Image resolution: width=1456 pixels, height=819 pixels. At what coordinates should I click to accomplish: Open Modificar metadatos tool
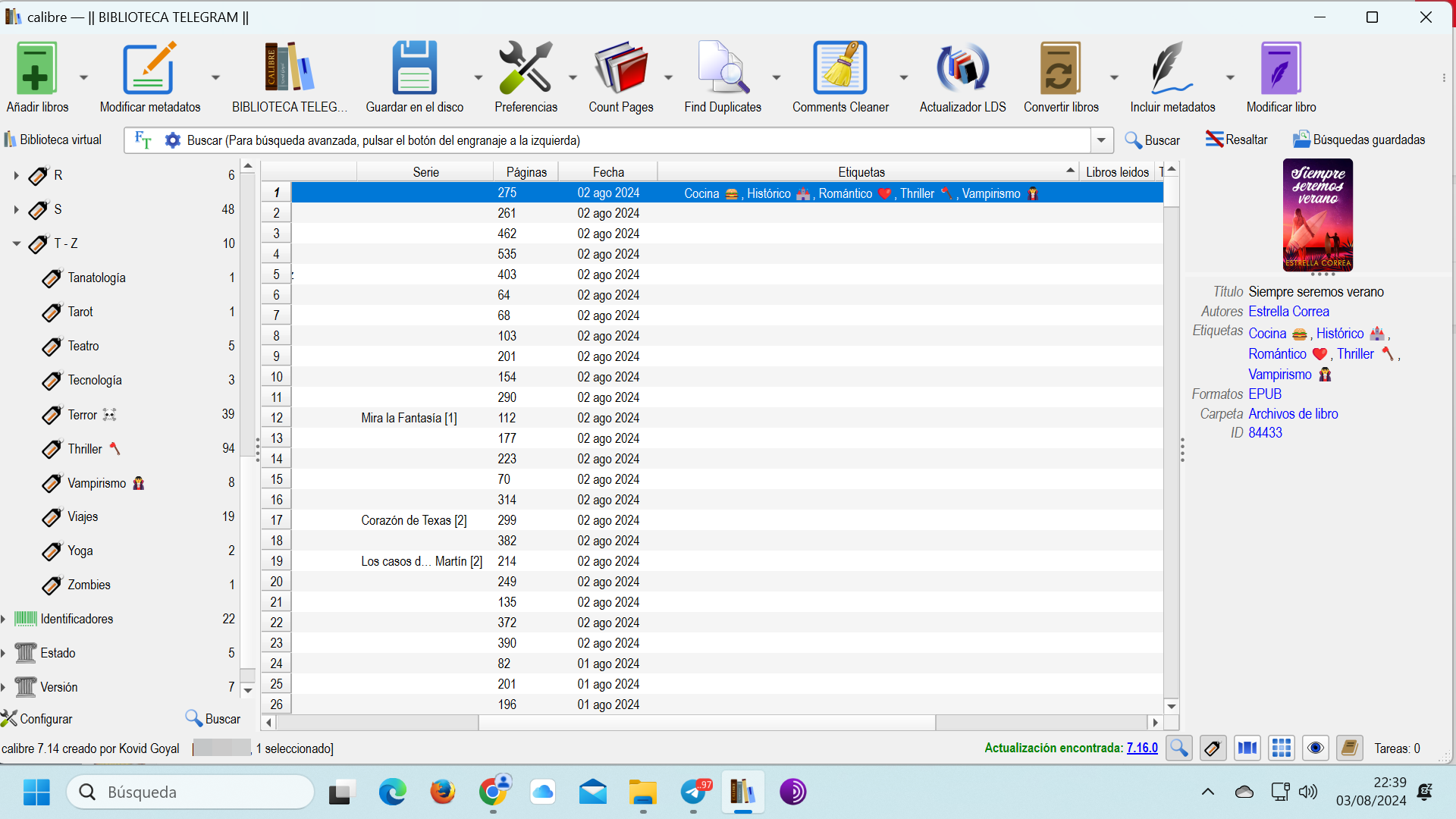point(149,69)
